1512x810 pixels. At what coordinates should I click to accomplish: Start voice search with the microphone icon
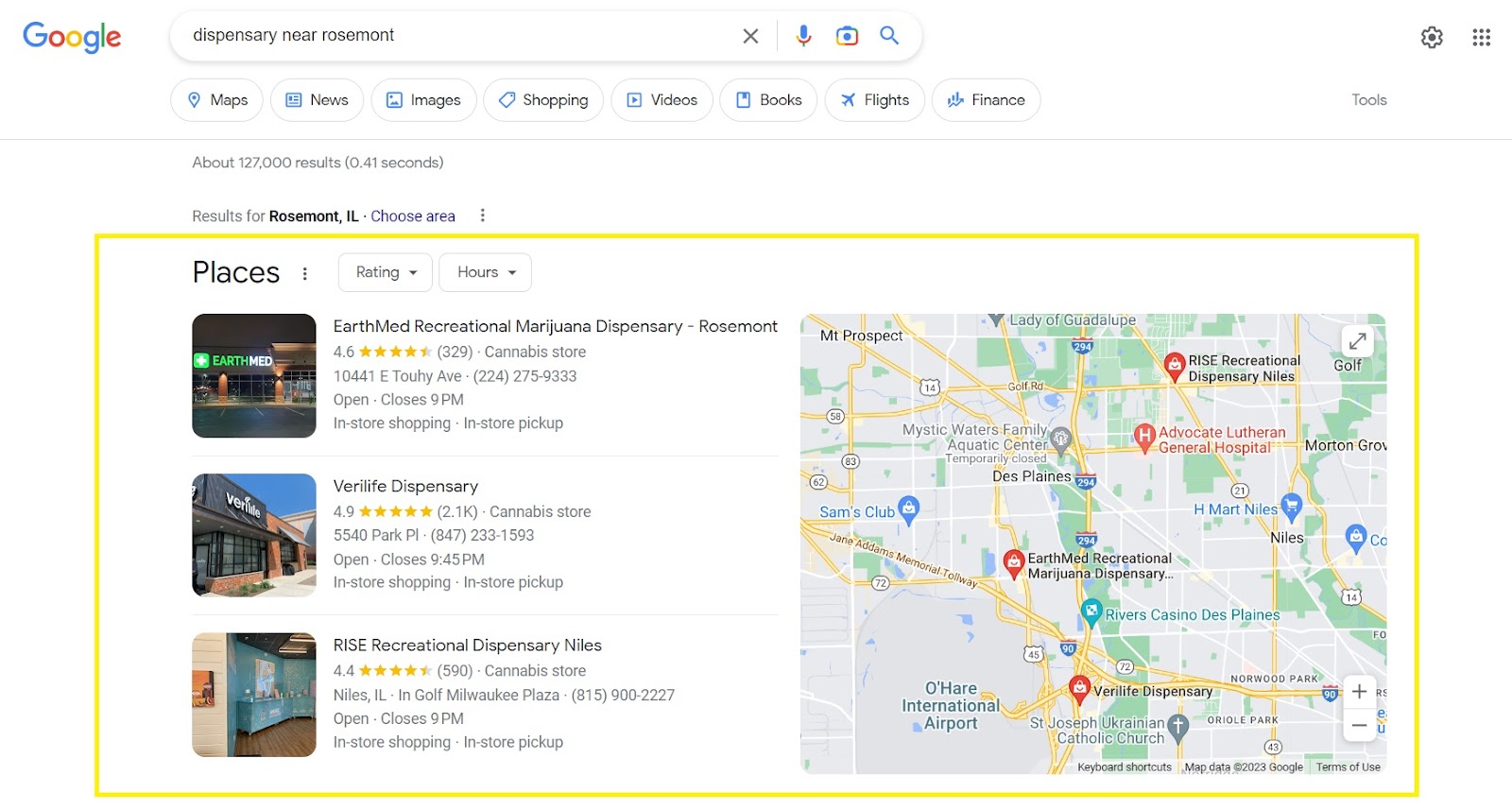803,36
